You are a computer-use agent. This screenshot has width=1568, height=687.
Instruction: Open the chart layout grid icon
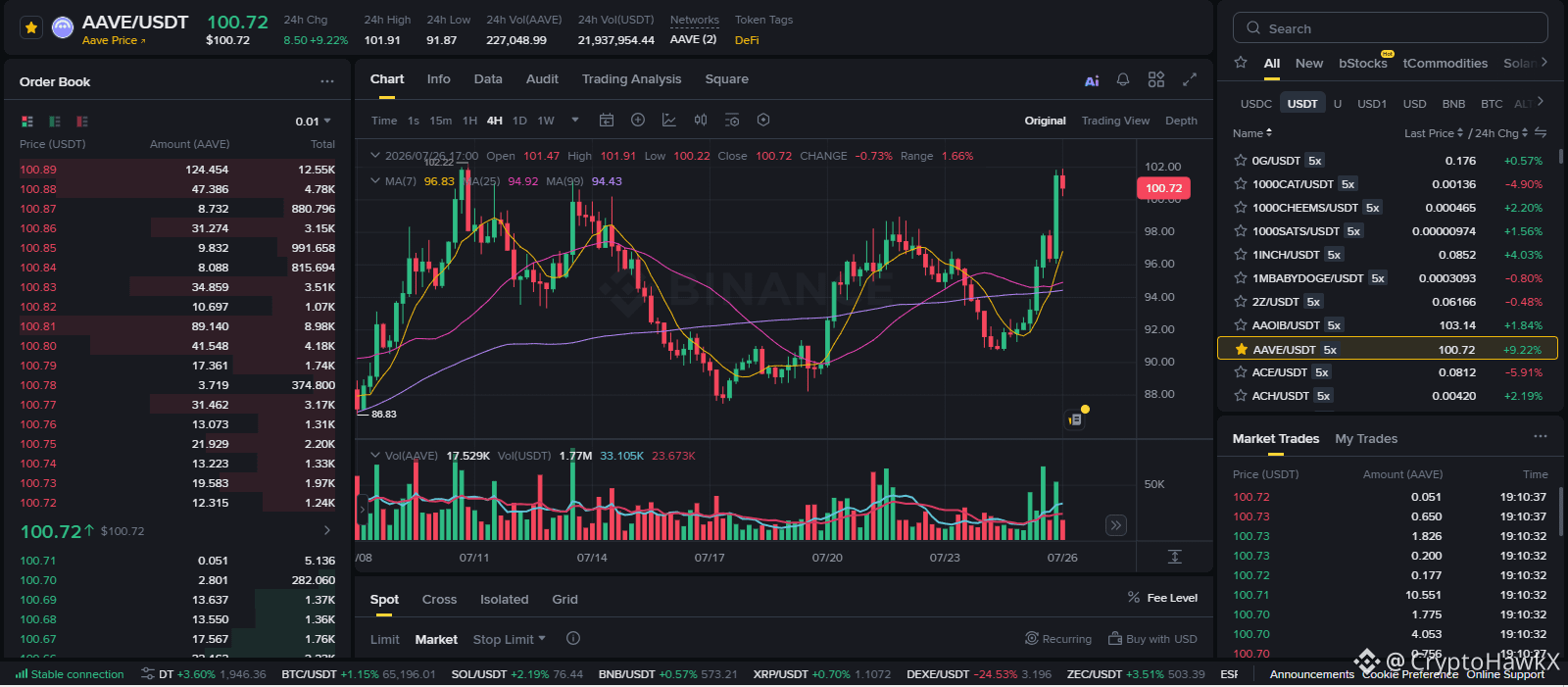(x=1156, y=79)
